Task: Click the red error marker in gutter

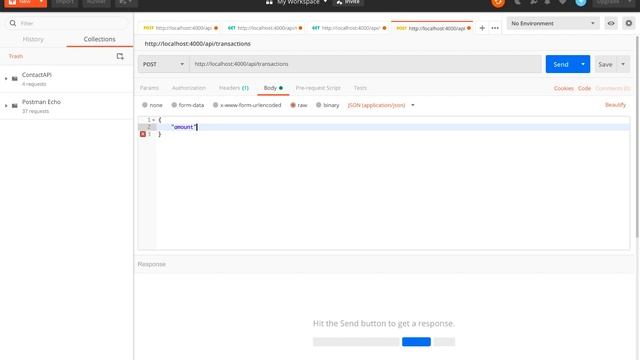Action: [x=142, y=134]
